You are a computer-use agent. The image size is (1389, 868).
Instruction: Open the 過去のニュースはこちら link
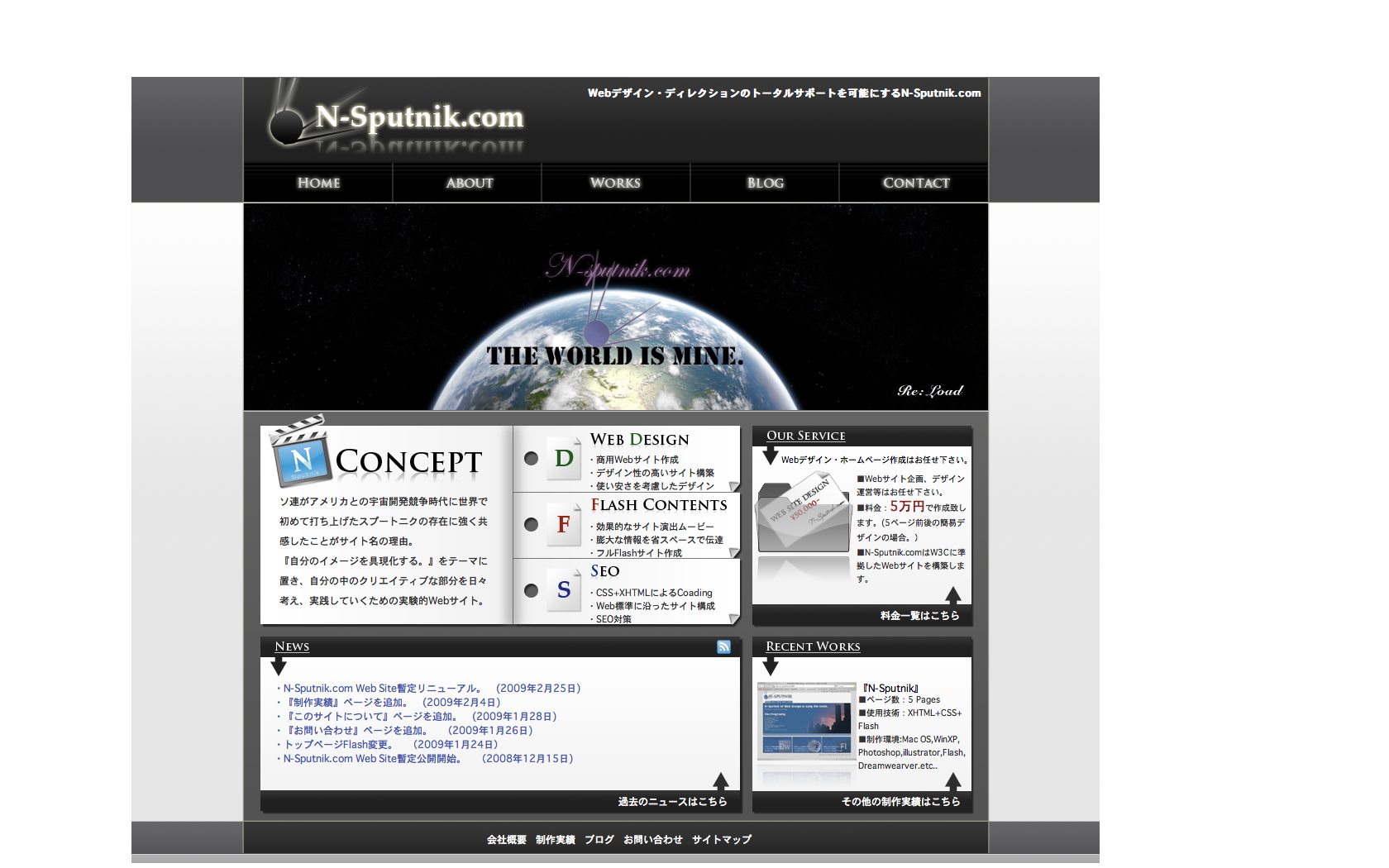(x=672, y=802)
